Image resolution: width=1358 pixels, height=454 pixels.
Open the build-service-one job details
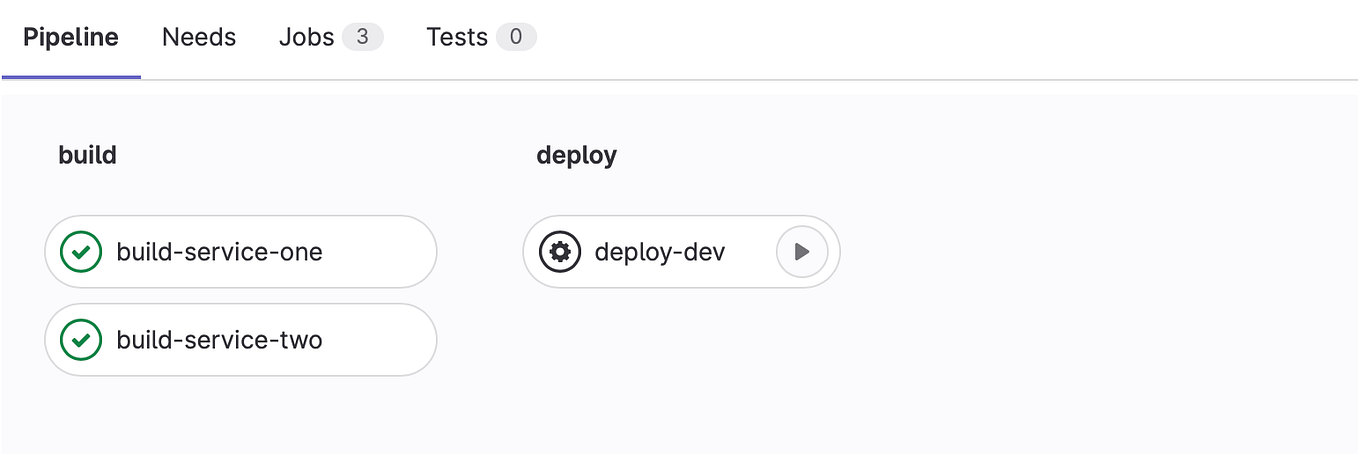tap(219, 252)
